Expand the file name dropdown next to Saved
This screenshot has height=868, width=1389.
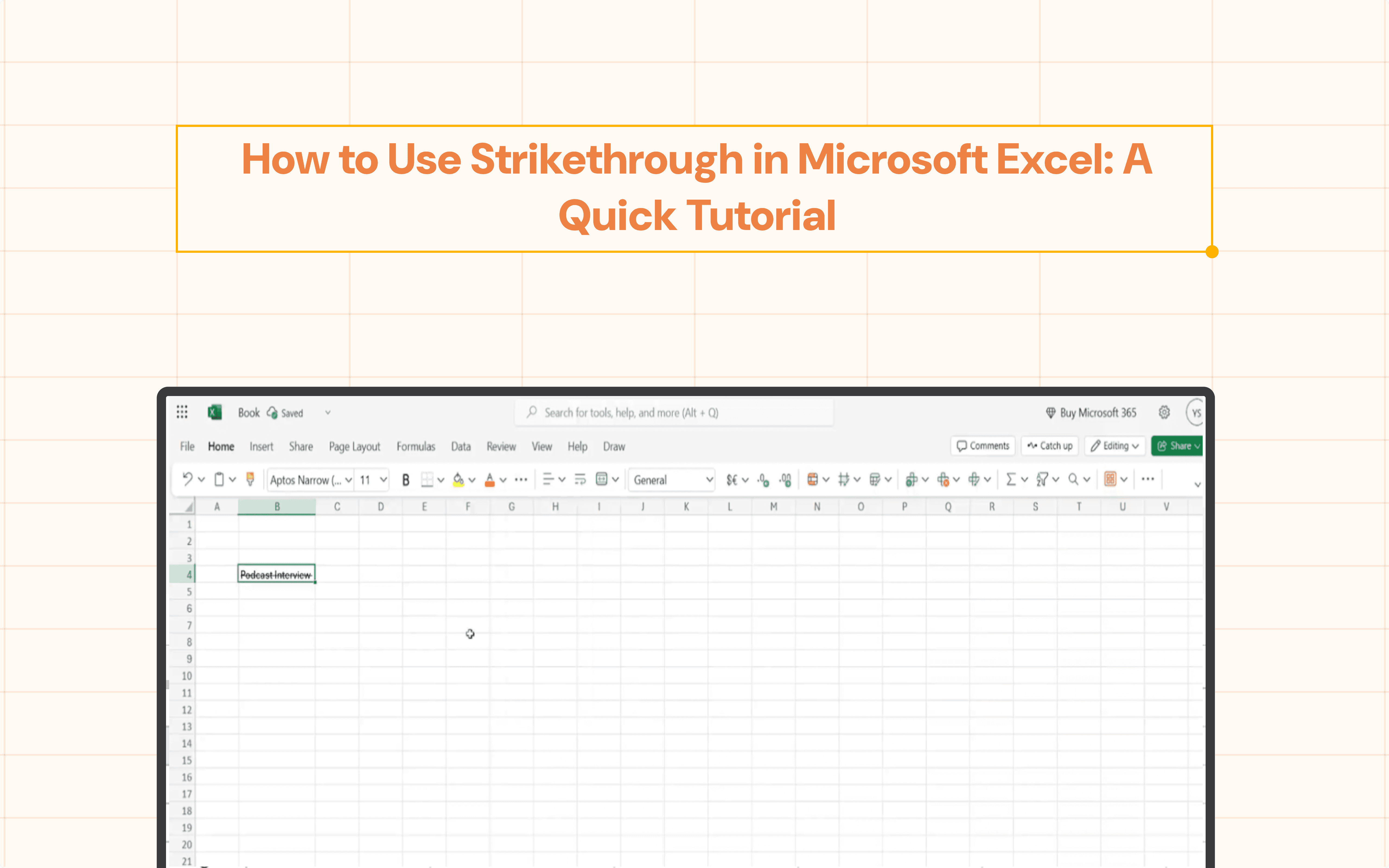tap(328, 412)
